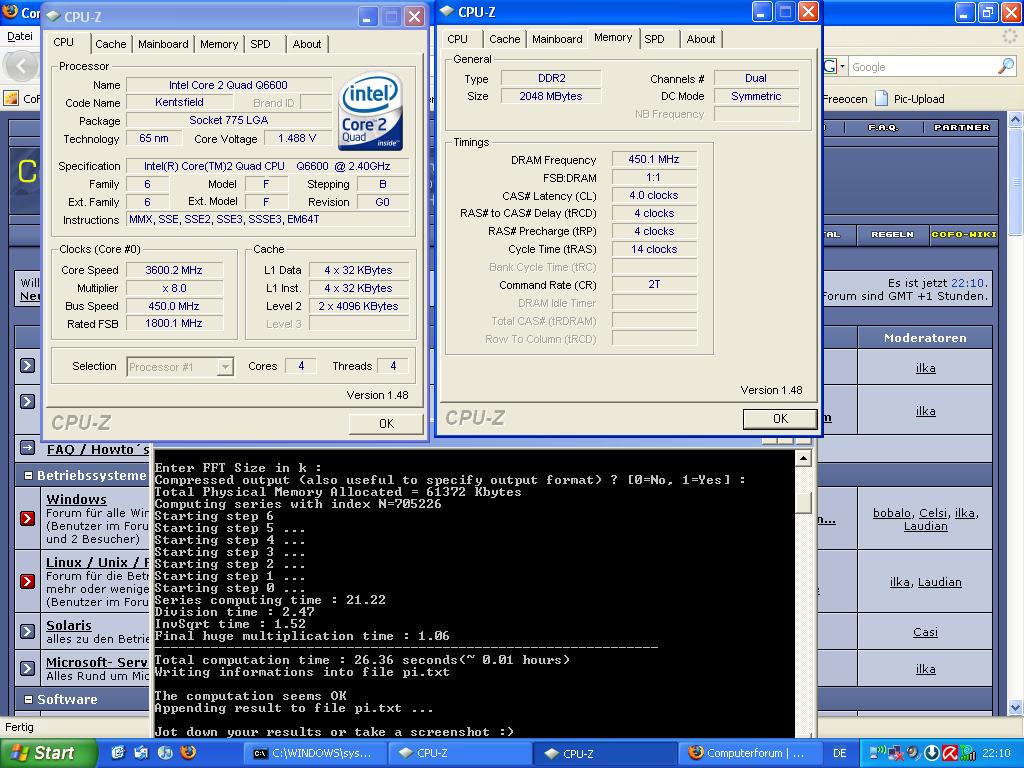Switch to Computerforum Firefox taskbar button
Viewport: 1024px width, 768px height.
(748, 753)
